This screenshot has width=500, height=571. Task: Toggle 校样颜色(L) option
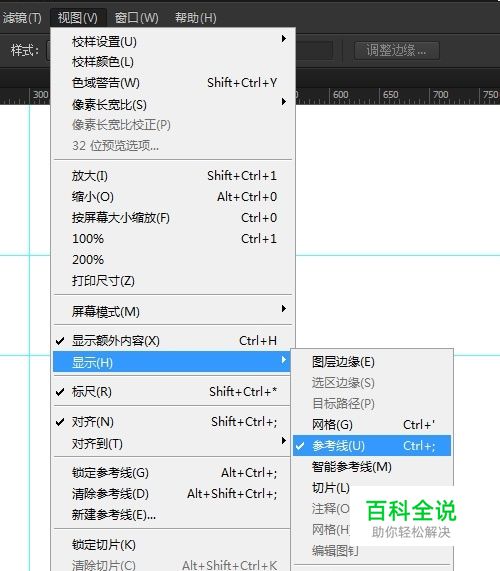(x=172, y=62)
